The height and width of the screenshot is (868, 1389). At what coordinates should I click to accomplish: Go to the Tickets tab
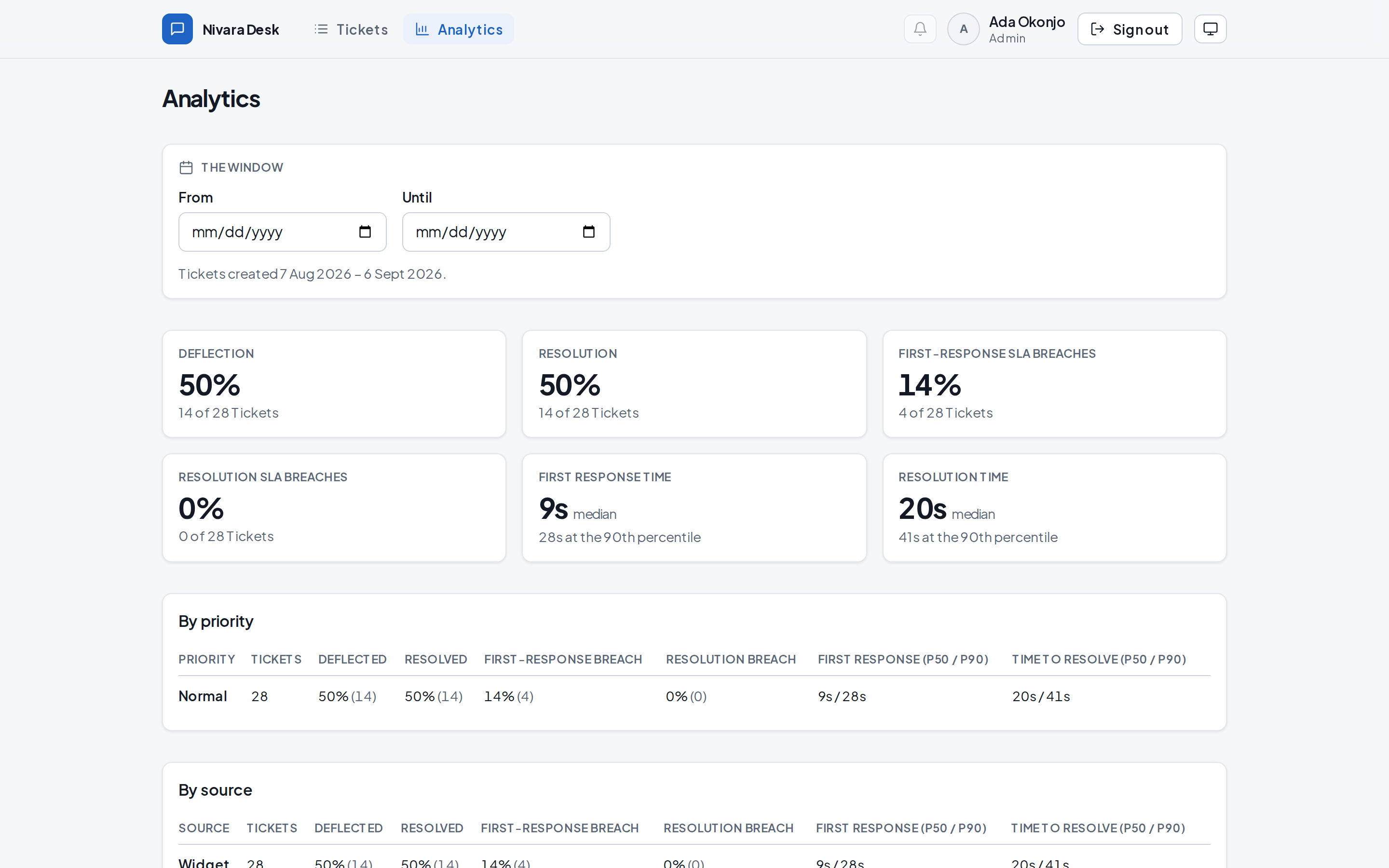tap(351, 29)
